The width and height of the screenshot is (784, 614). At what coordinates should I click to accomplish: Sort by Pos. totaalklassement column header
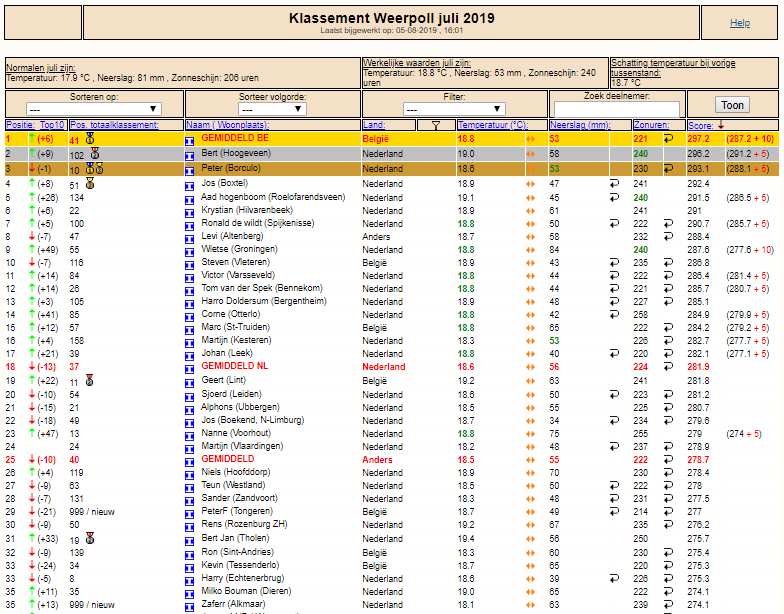point(114,125)
